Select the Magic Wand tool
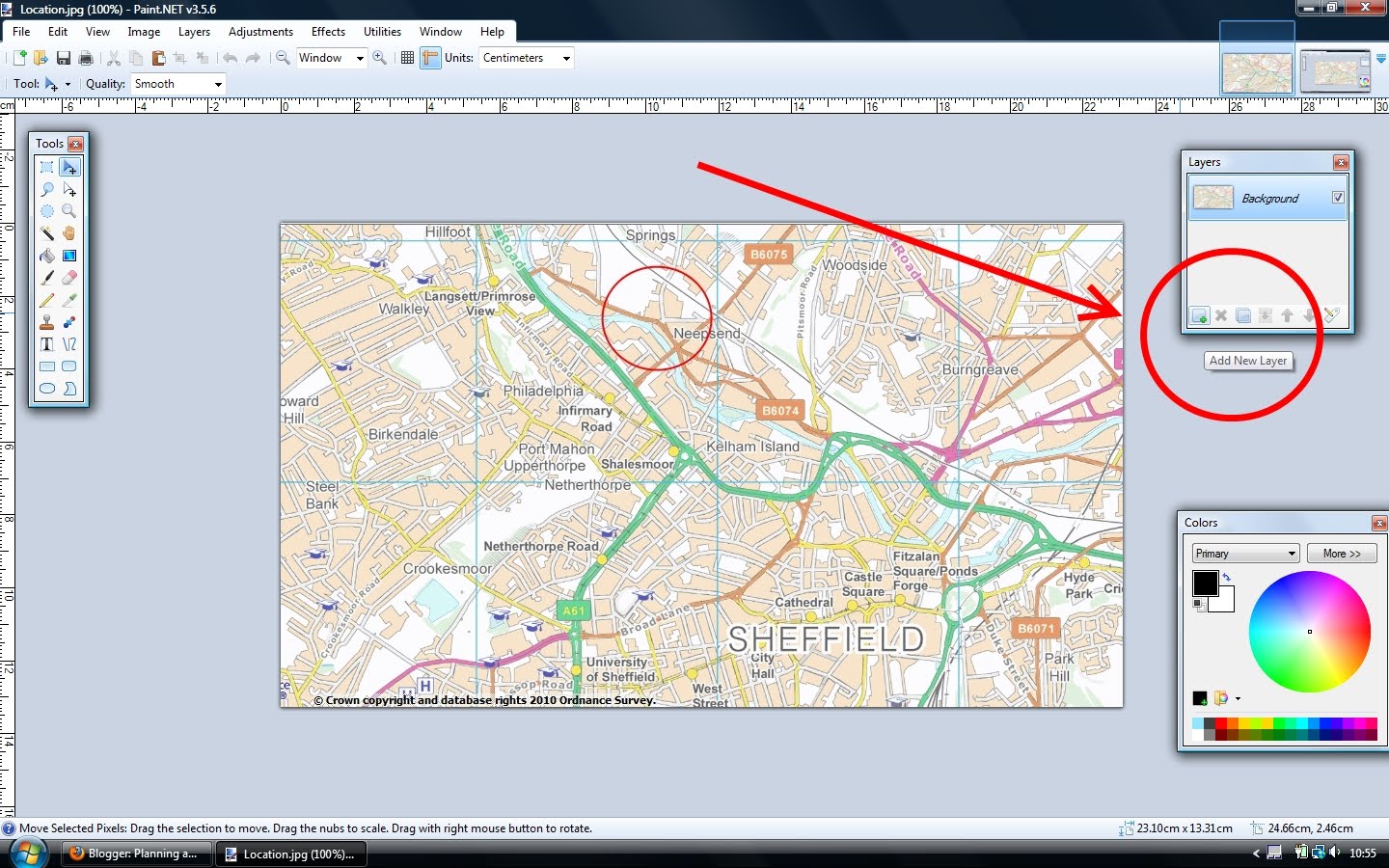The height and width of the screenshot is (868, 1389). tap(46, 233)
